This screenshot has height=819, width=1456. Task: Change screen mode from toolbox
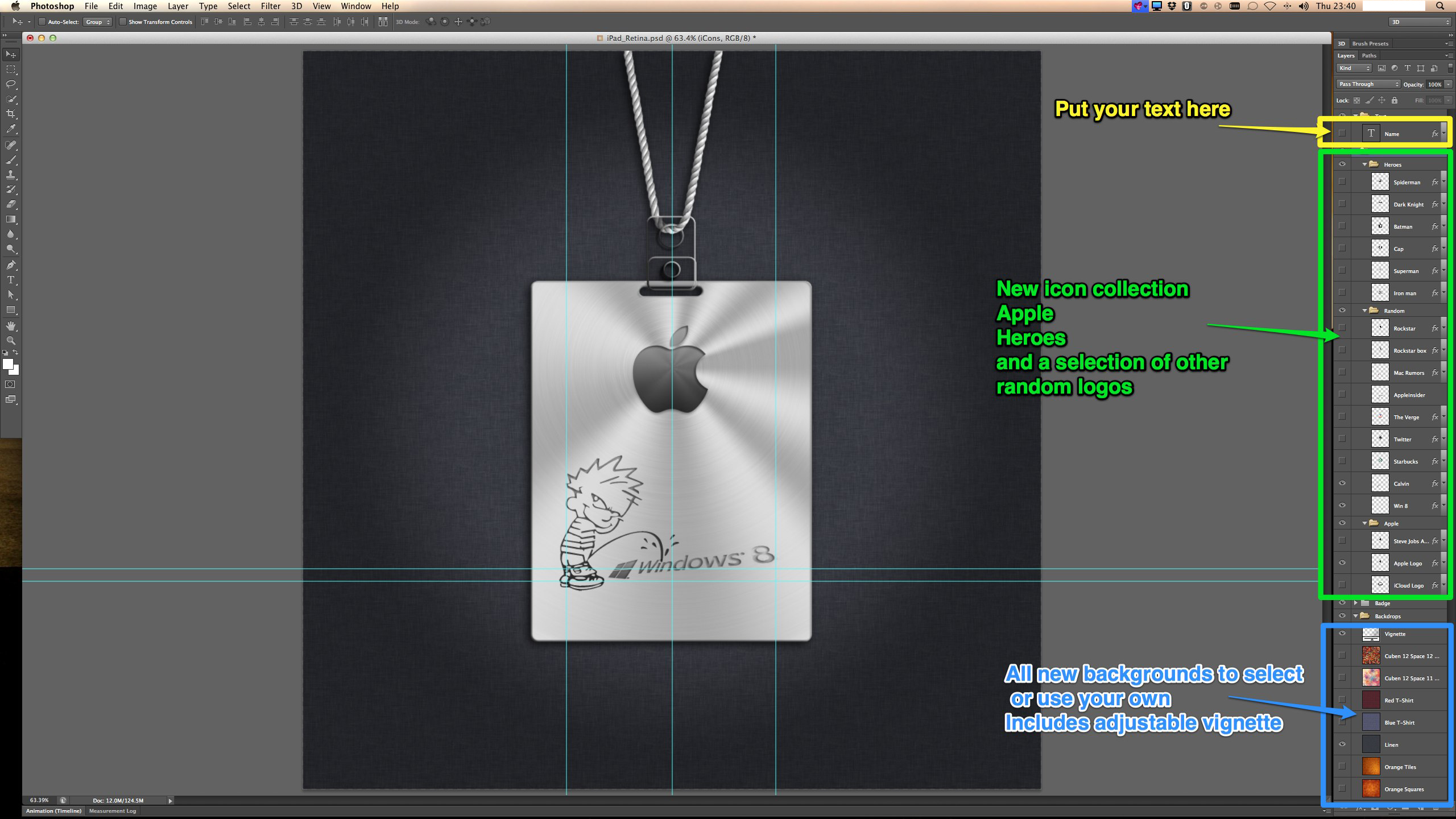pos(11,399)
